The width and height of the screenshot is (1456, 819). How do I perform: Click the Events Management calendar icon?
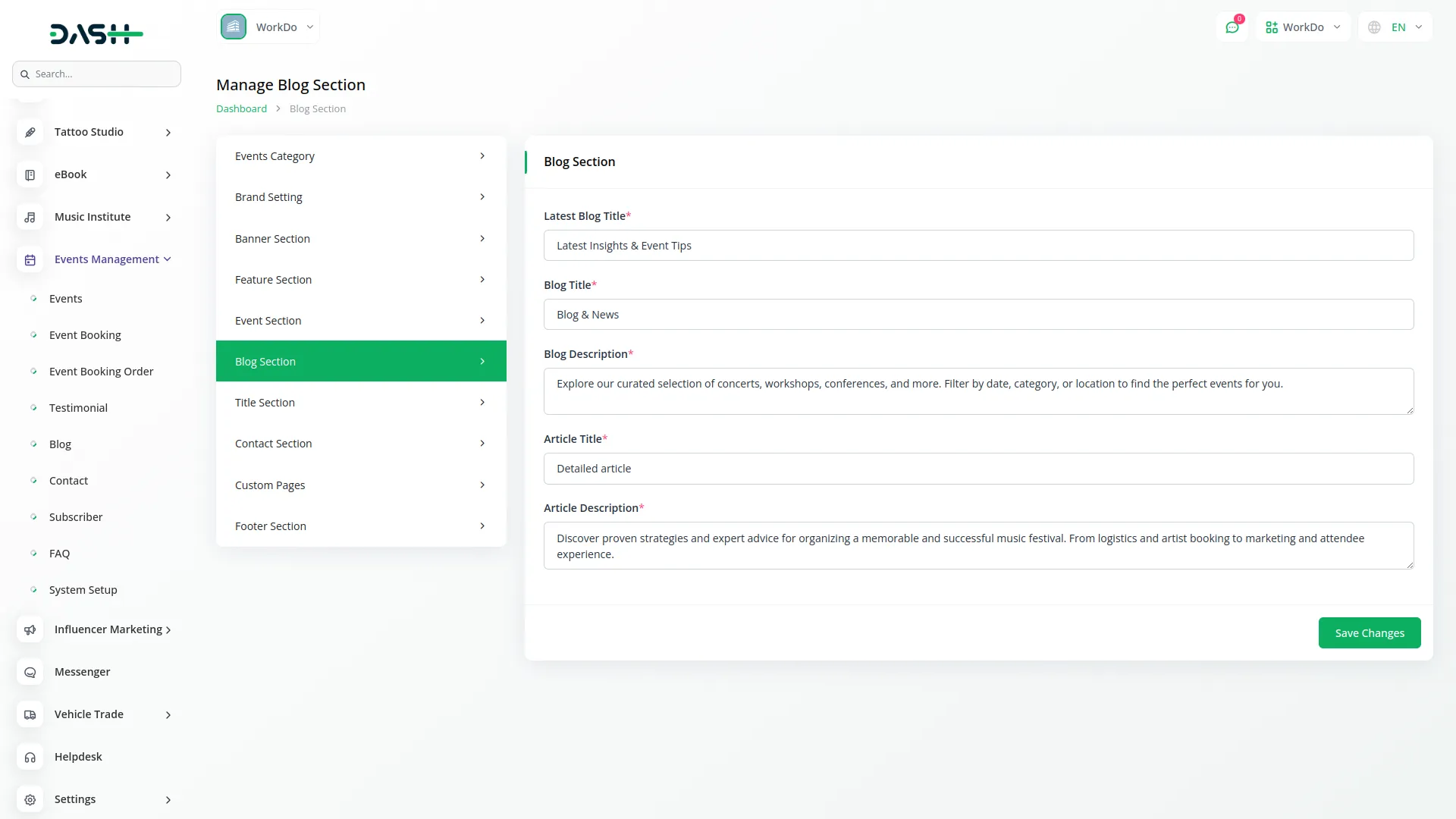[x=30, y=260]
